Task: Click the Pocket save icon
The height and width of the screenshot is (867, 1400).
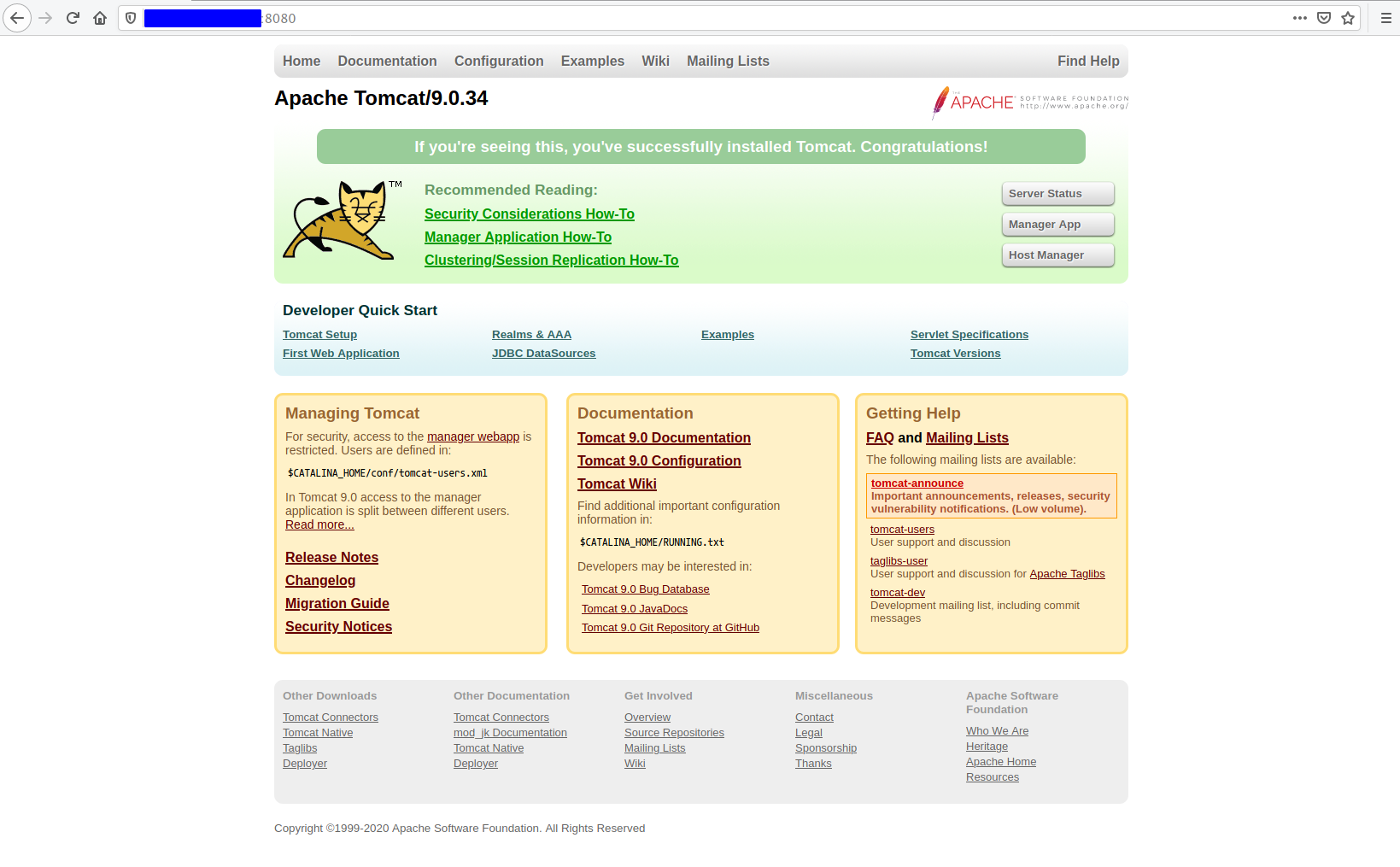Action: click(1324, 18)
